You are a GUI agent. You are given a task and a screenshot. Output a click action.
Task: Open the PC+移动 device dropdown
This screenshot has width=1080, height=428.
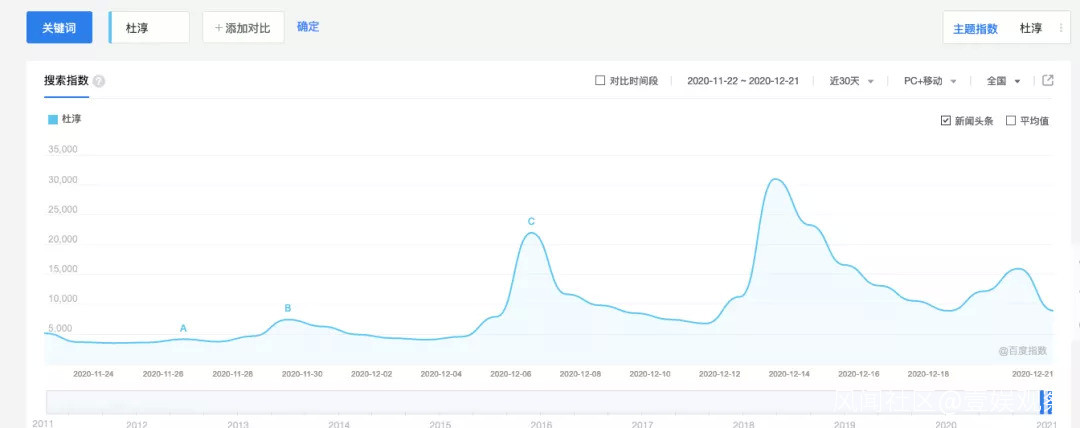[x=930, y=81]
